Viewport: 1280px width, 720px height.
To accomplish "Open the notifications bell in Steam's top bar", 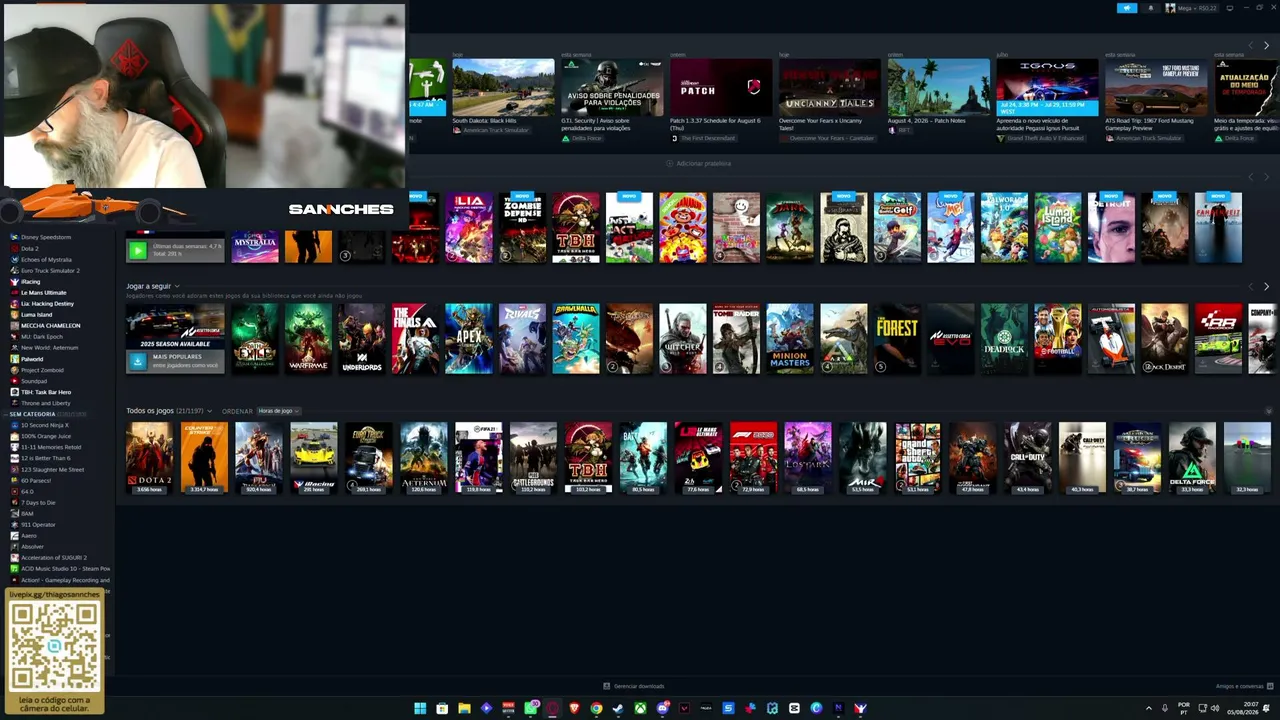I will pos(1150,8).
